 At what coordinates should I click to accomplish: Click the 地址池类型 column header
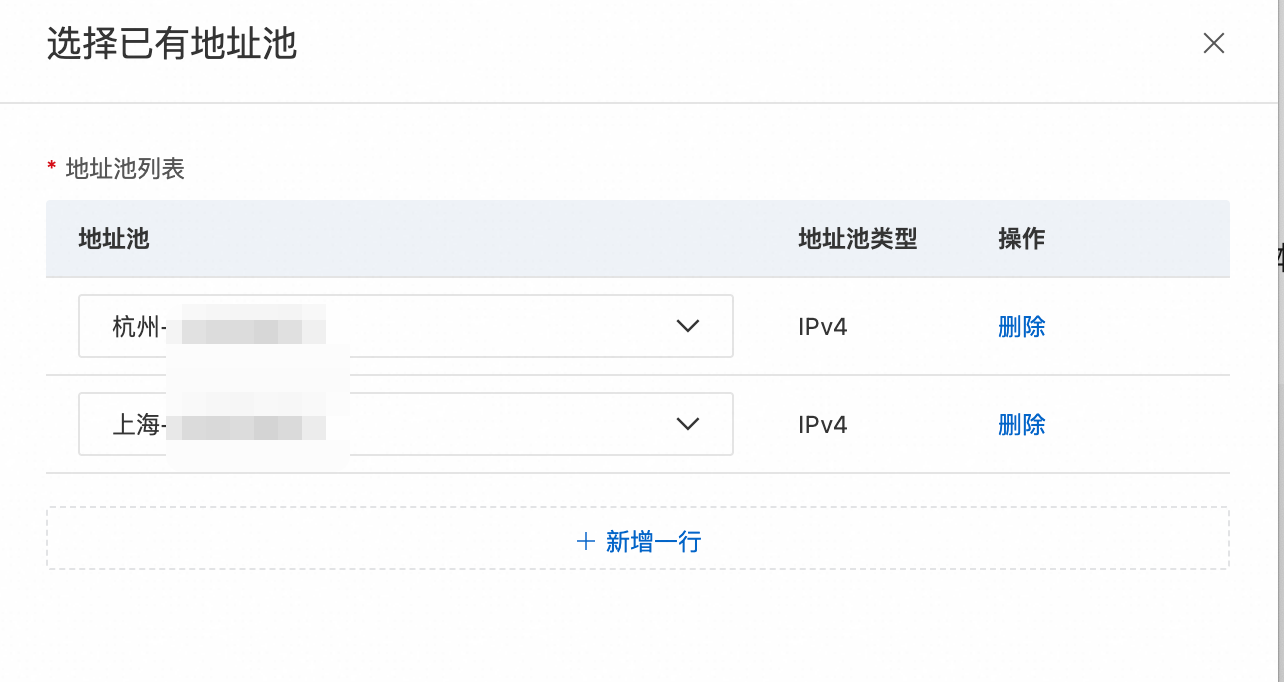click(857, 239)
